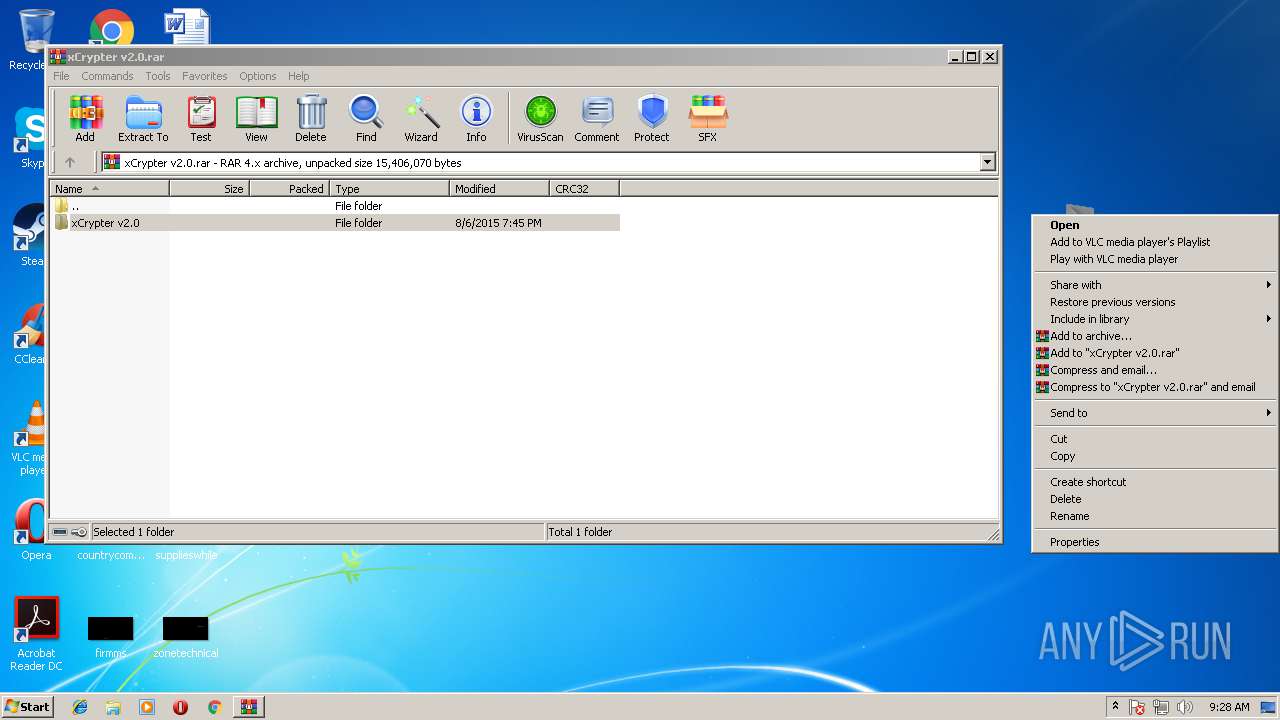Show hidden system tray icons
The width and height of the screenshot is (1280, 720).
click(x=1115, y=707)
